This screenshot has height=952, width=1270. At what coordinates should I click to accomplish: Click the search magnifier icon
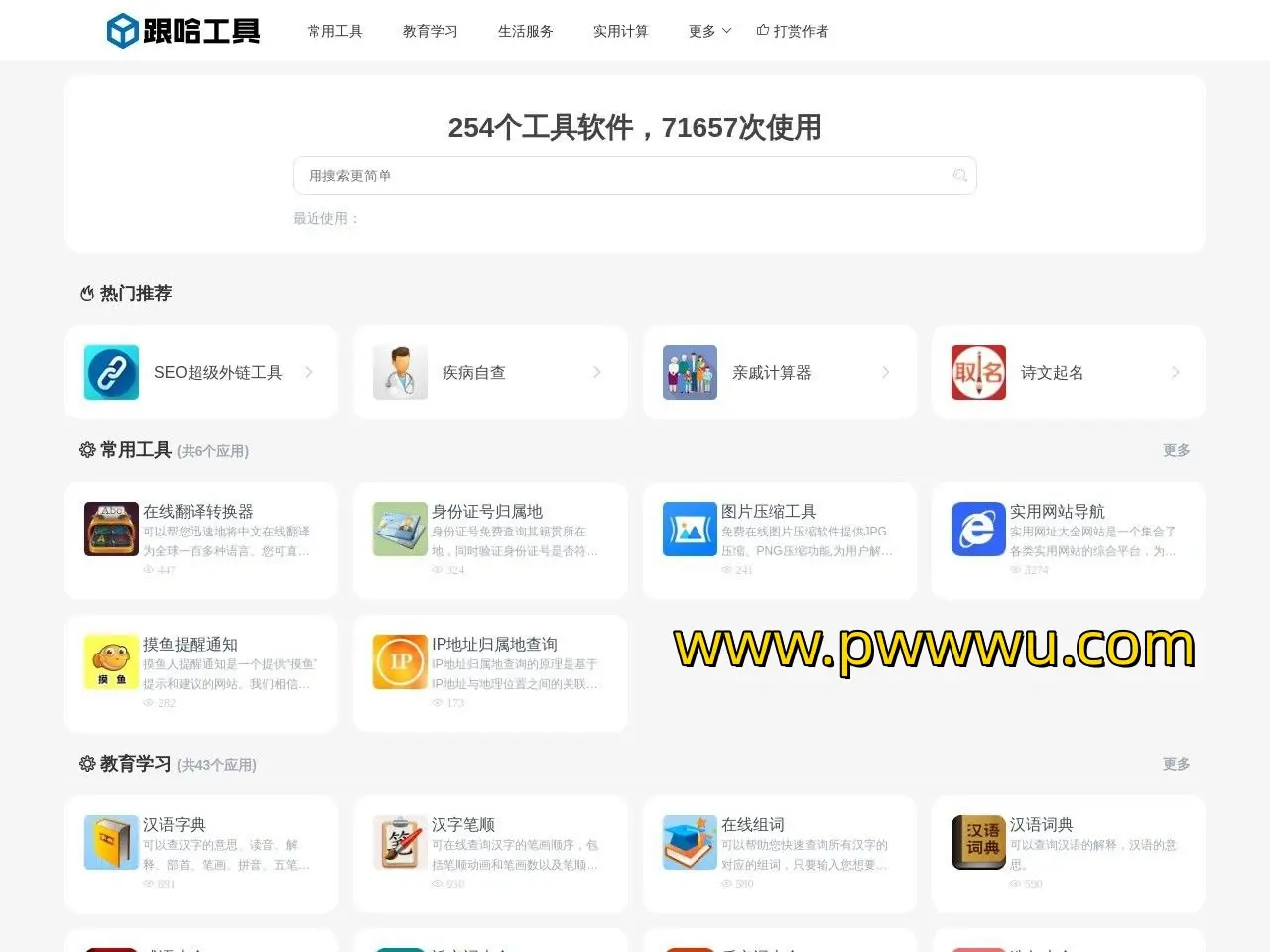[x=959, y=176]
